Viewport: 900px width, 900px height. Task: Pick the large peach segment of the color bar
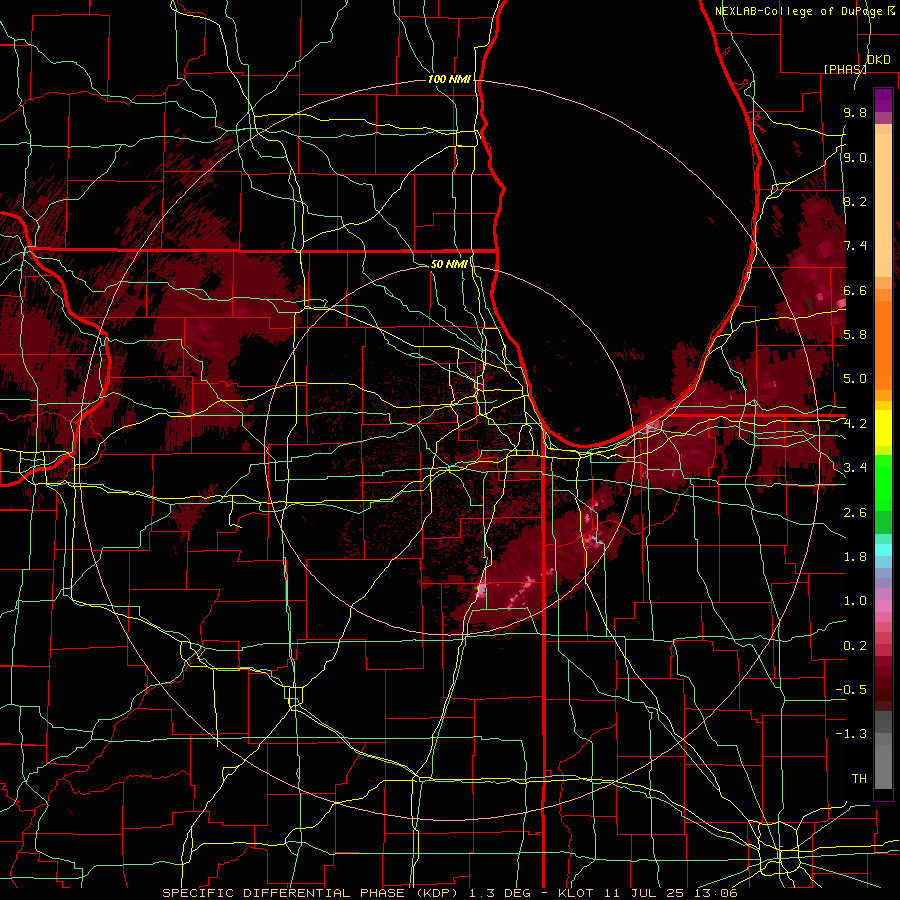[883, 207]
